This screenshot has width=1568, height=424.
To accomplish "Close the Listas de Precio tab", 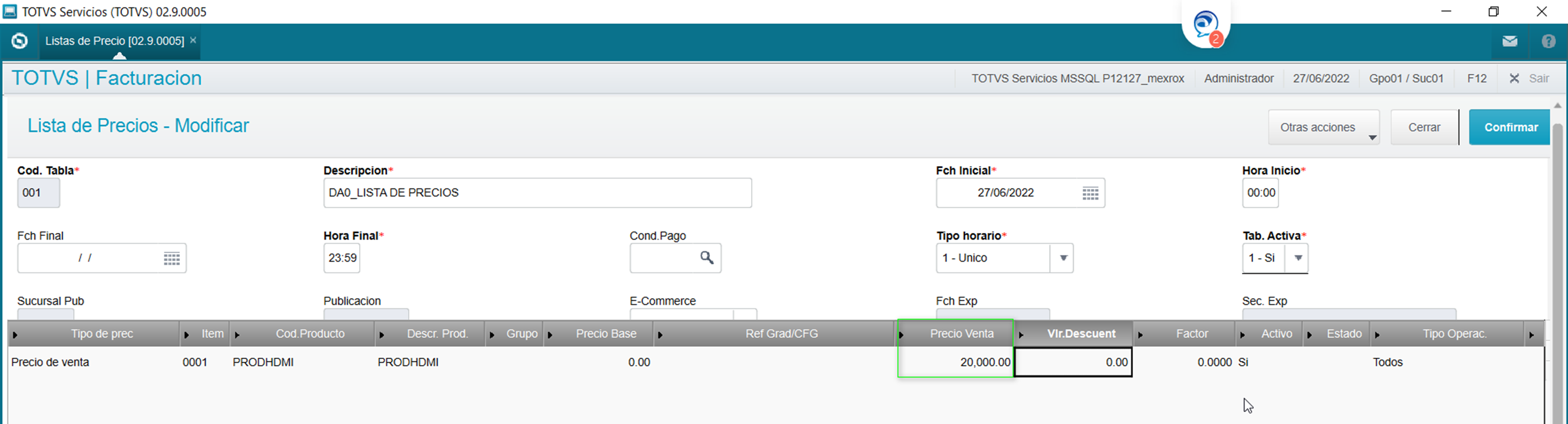I will click(x=193, y=40).
